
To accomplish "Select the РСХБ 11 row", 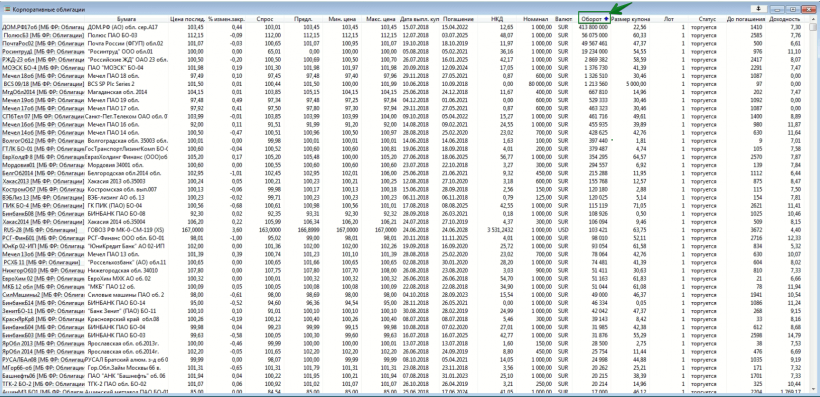I will tap(405, 262).
